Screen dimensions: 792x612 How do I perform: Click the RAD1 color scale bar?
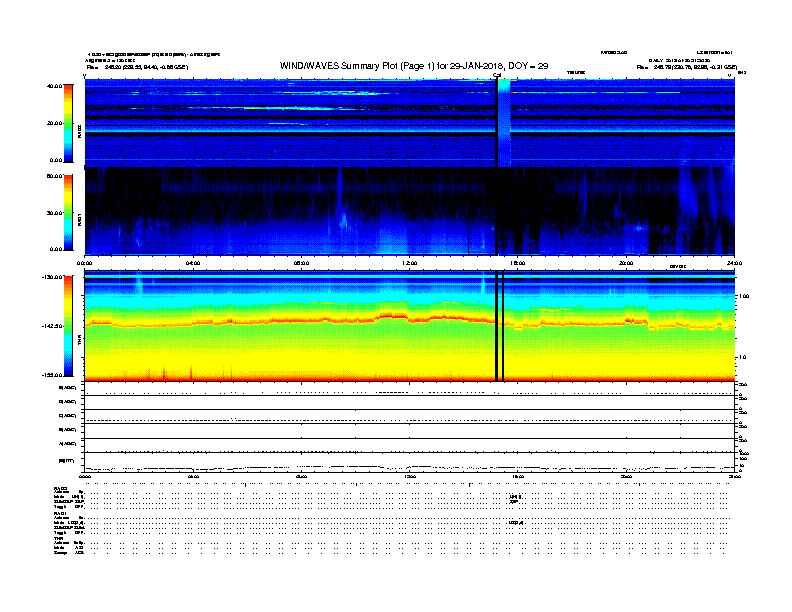[x=68, y=213]
